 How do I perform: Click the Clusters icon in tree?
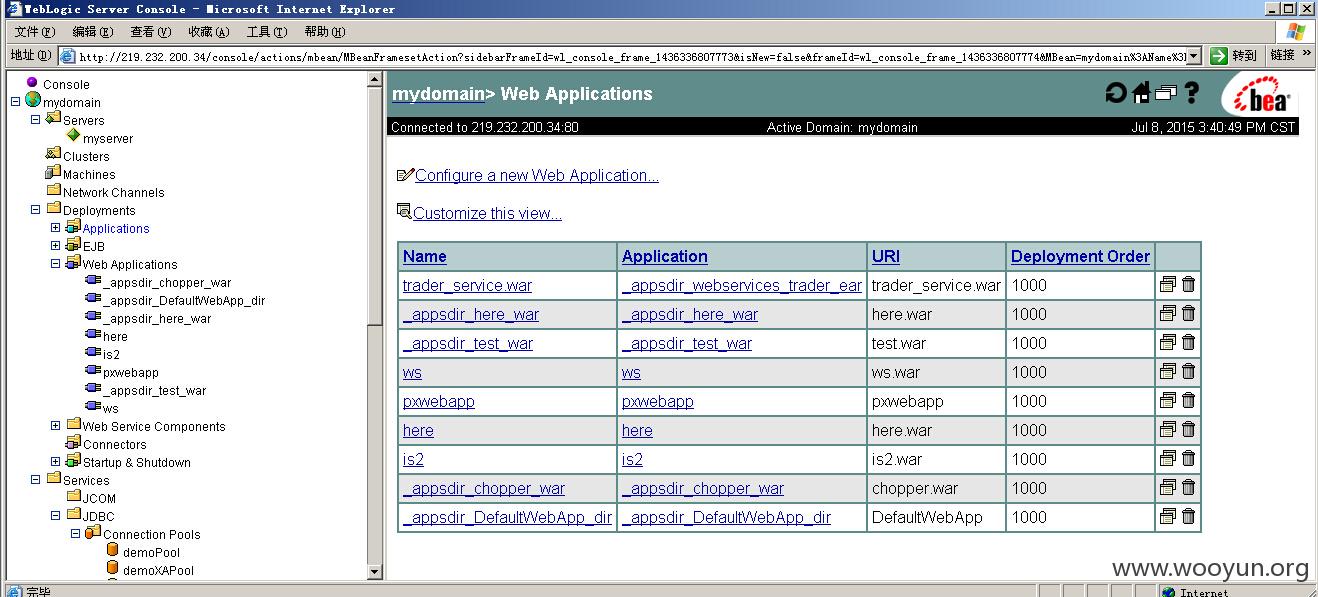53,155
